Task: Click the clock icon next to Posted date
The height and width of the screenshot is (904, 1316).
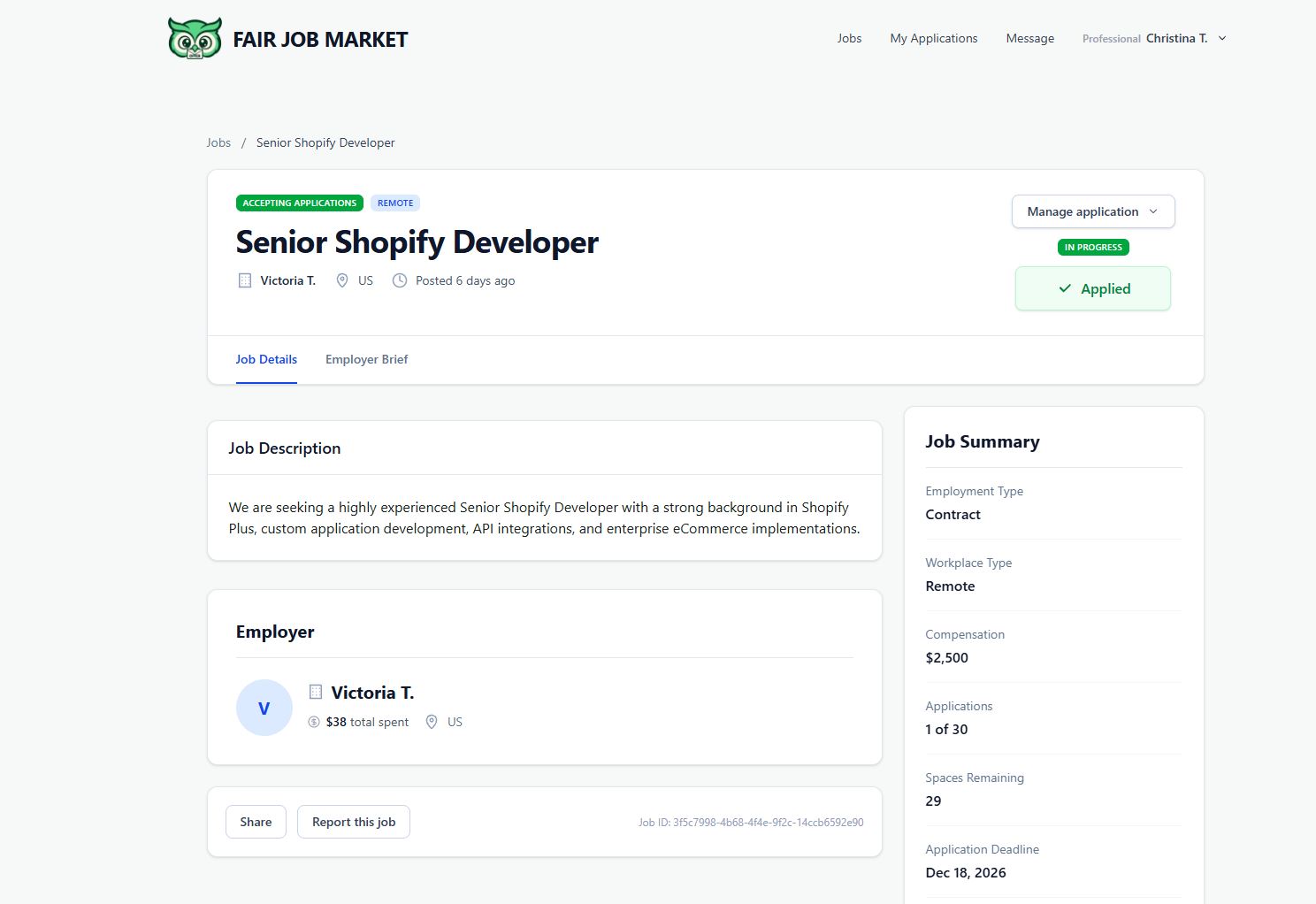Action: pyautogui.click(x=400, y=280)
